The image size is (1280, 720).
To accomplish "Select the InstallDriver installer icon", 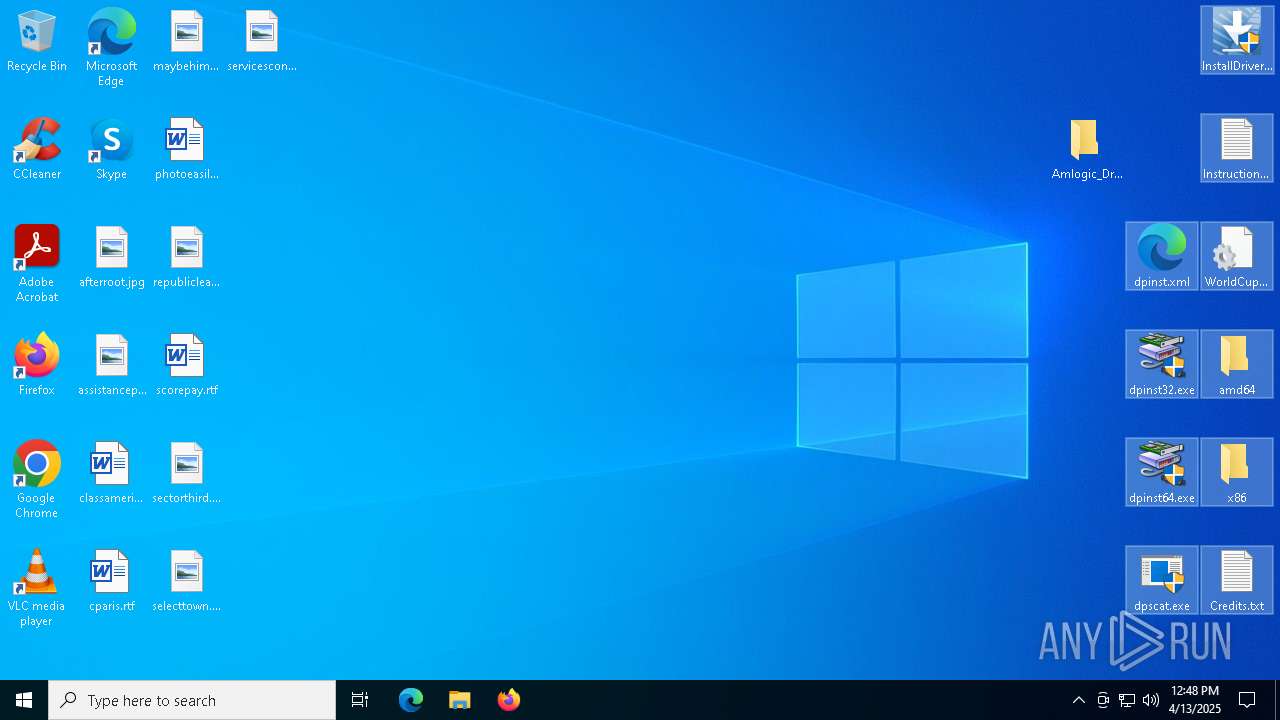I will click(x=1237, y=40).
